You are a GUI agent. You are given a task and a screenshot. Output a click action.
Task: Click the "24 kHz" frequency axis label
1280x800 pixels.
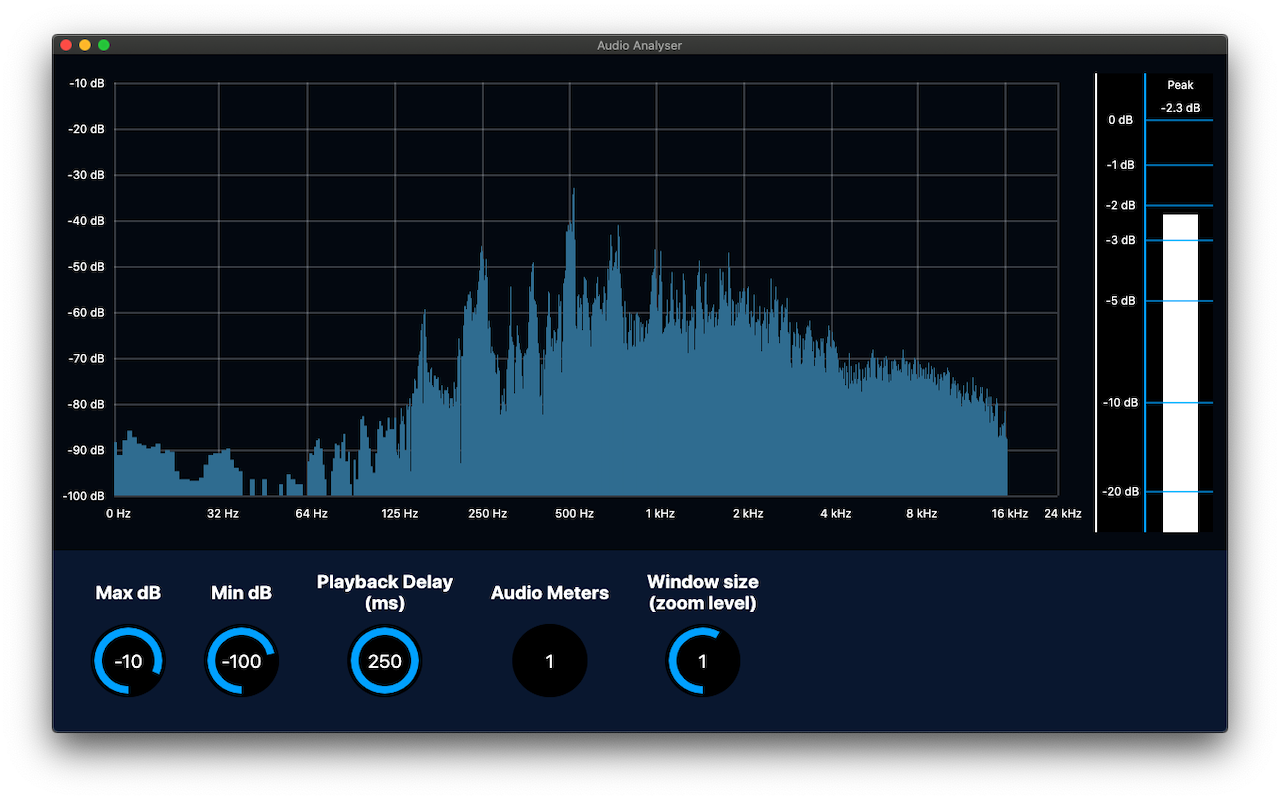pos(1063,514)
